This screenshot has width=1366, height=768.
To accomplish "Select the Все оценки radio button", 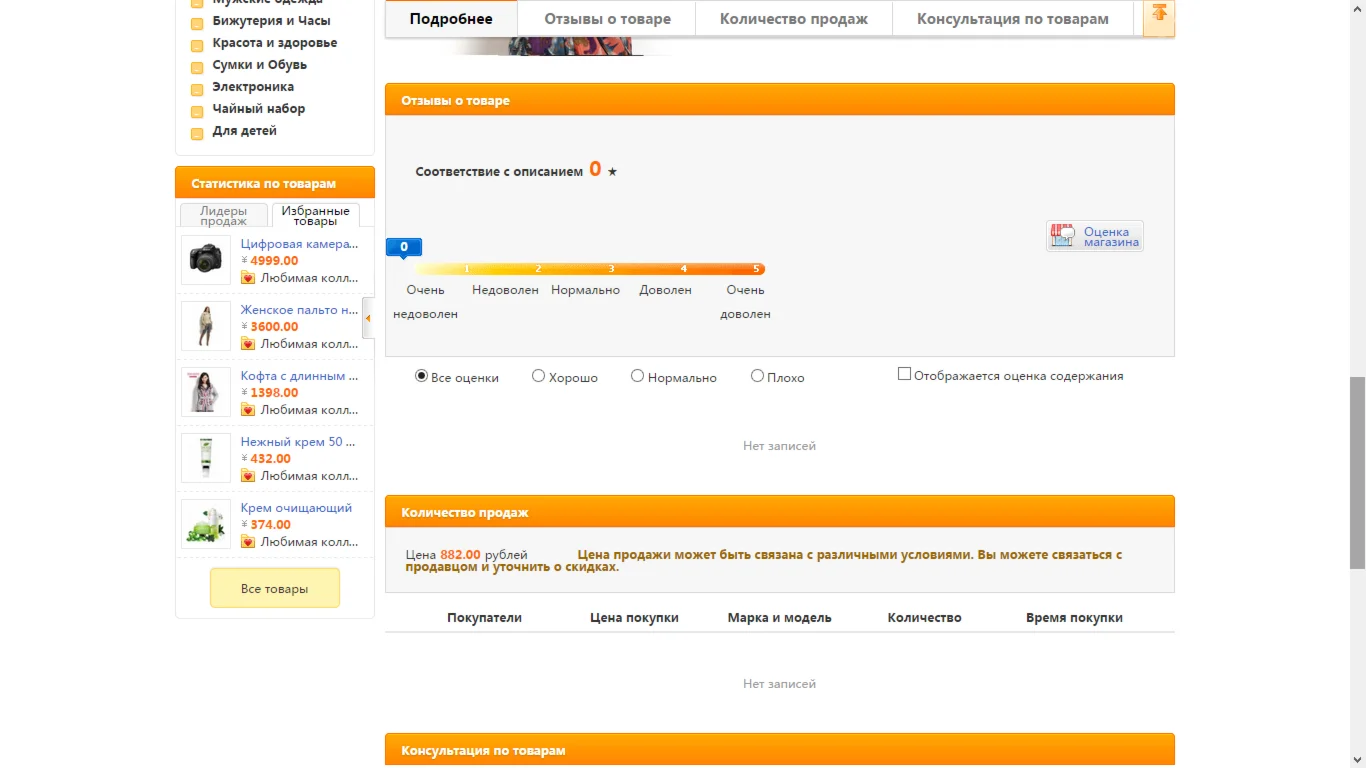I will click(421, 376).
